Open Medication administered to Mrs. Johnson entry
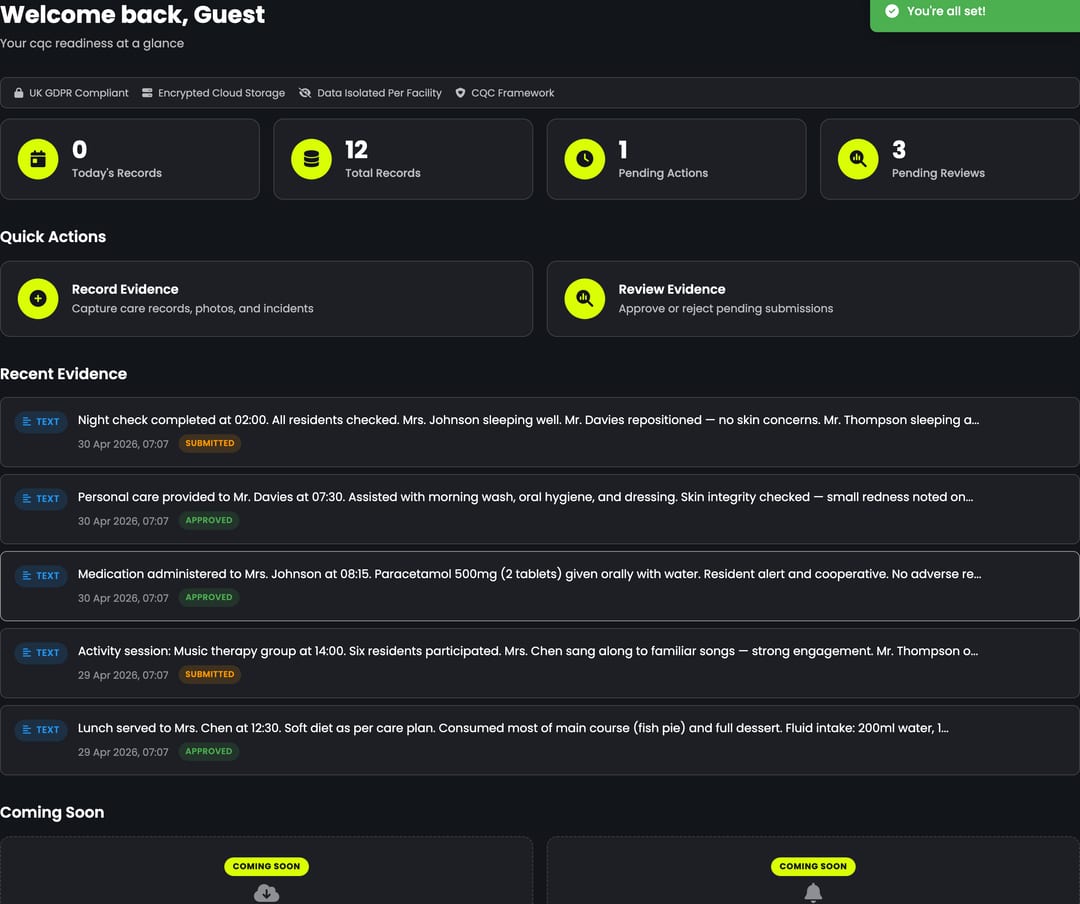The height and width of the screenshot is (904, 1080). [x=540, y=586]
